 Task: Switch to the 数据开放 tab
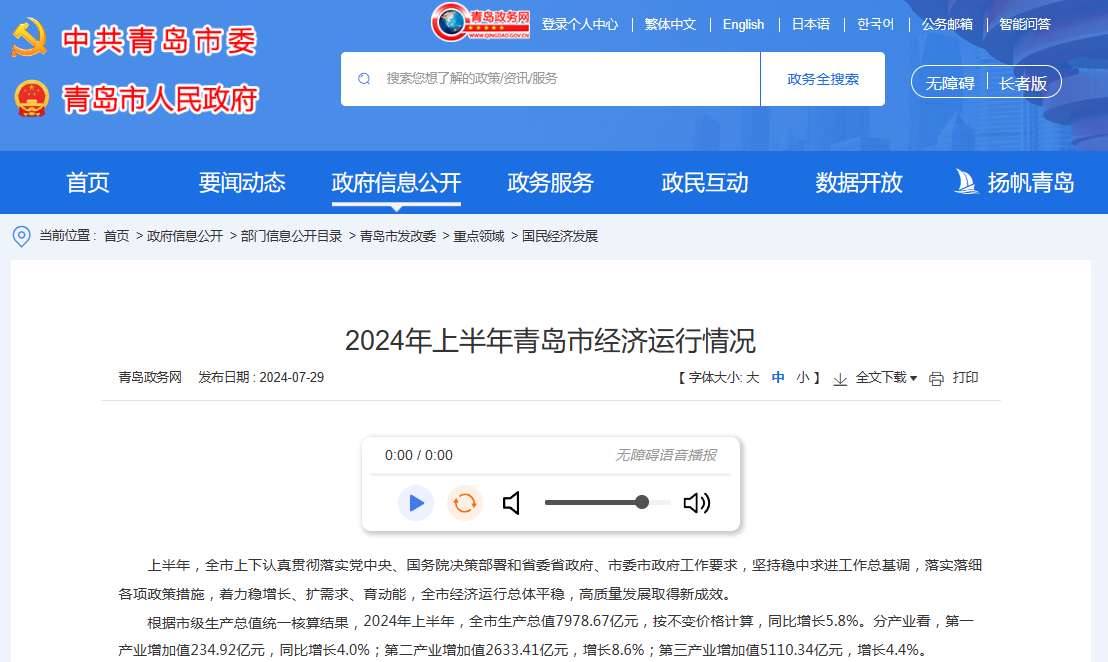point(858,182)
